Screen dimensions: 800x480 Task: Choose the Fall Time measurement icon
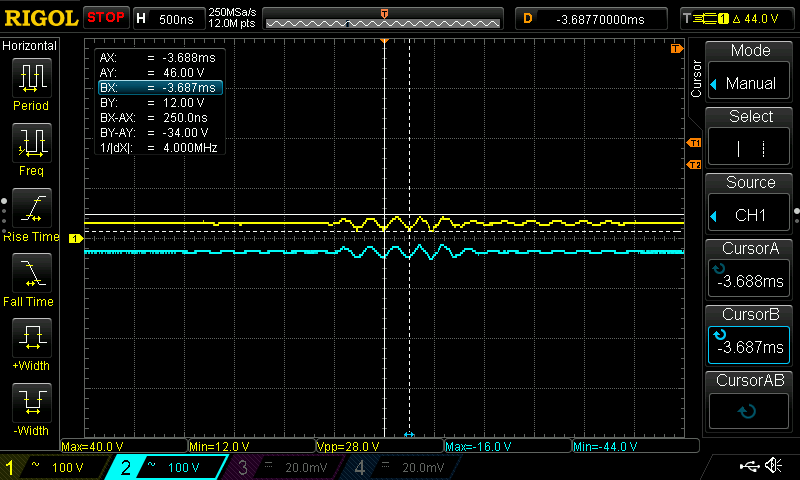[31, 275]
